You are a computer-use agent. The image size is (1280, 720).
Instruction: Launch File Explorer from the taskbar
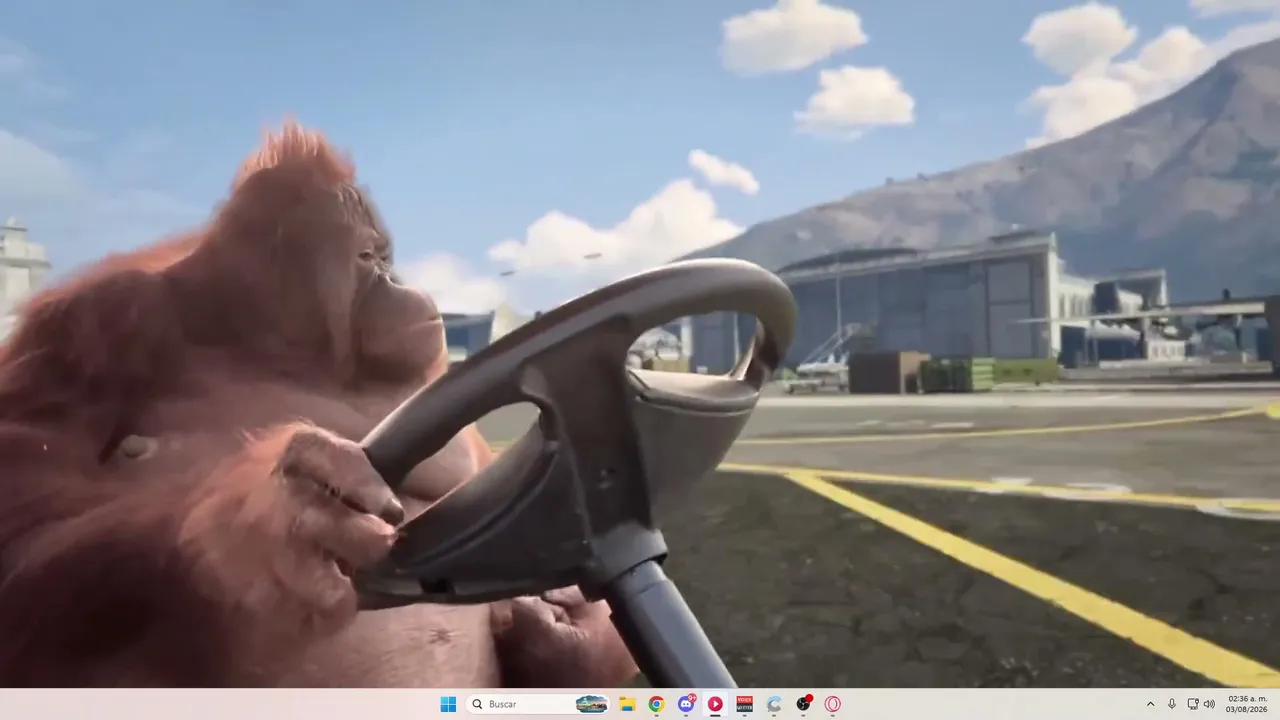coord(627,704)
